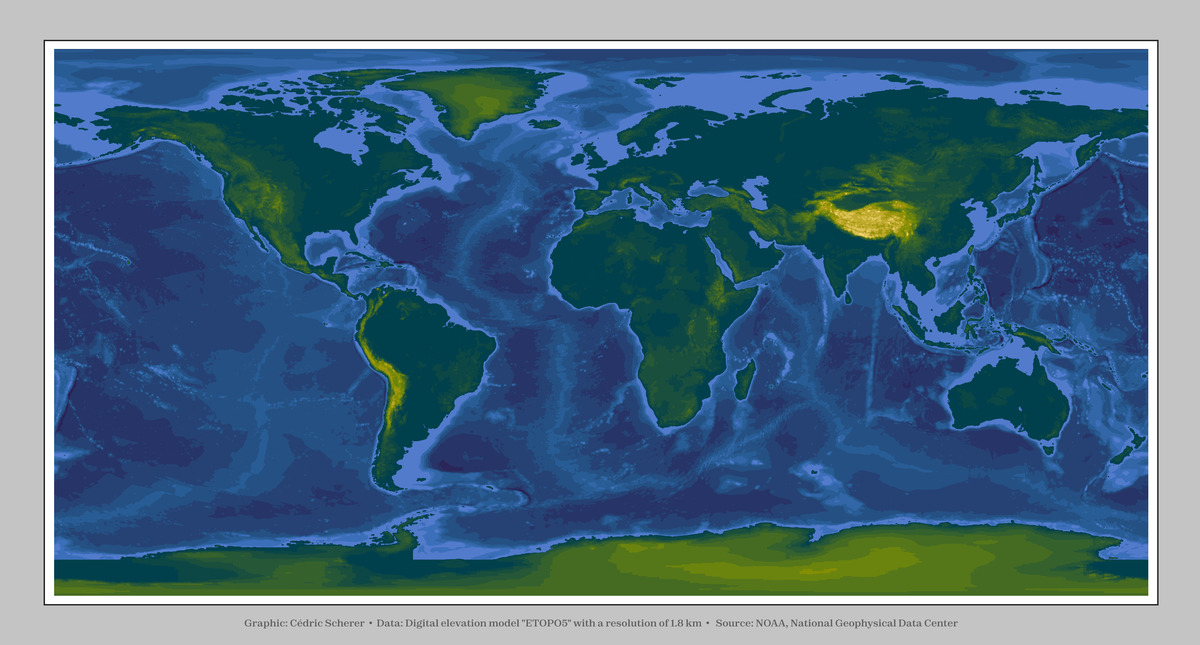Select the Antarctica landmass at bottom
The image size is (1200, 645).
600,560
